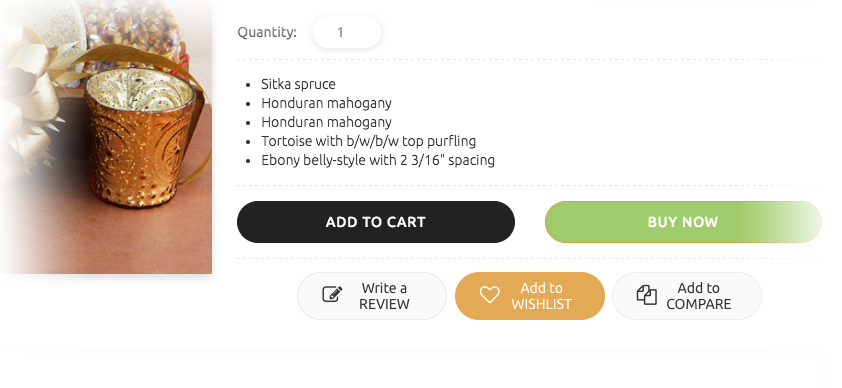The image size is (842, 388).
Task: Click the Tortoise with b/w/b/w top purfling text
Action: pos(368,141)
